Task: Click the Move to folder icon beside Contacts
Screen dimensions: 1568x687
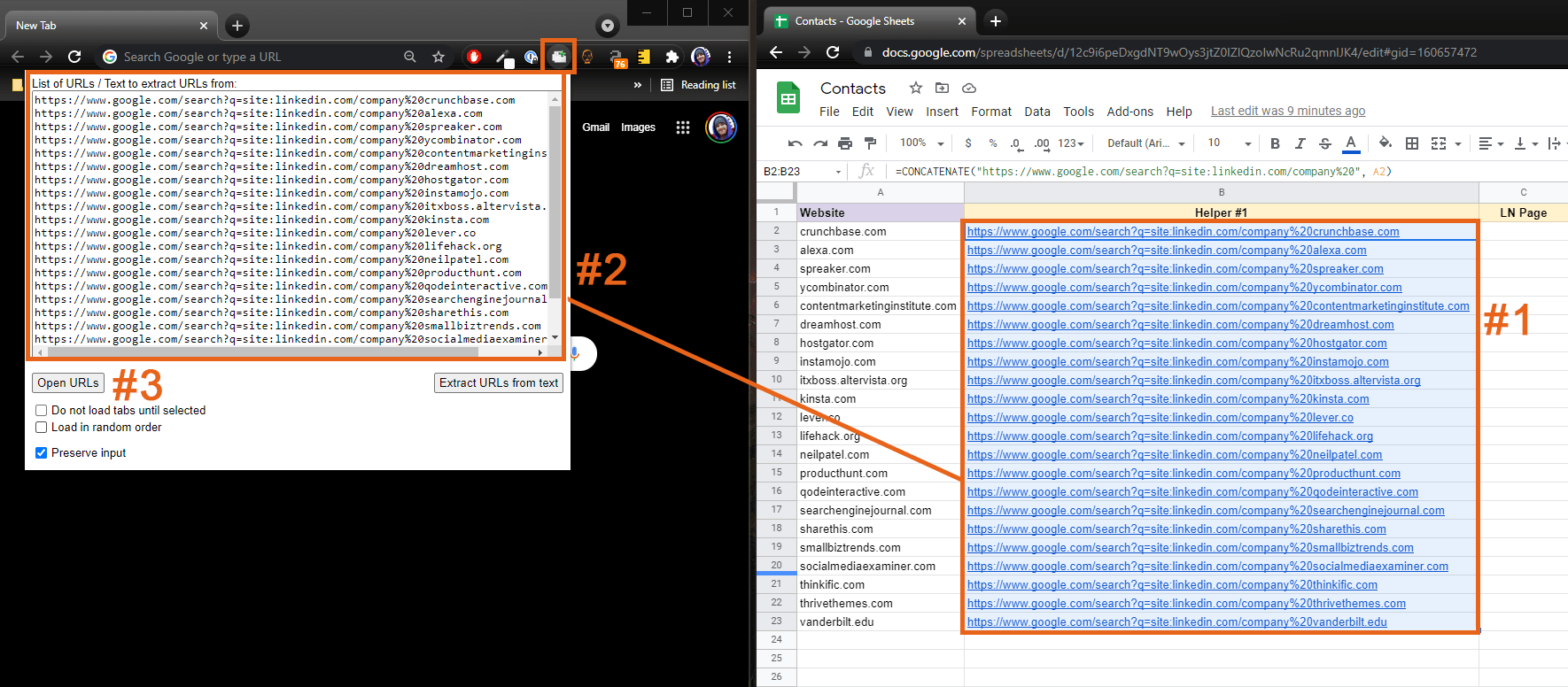Action: click(x=943, y=88)
